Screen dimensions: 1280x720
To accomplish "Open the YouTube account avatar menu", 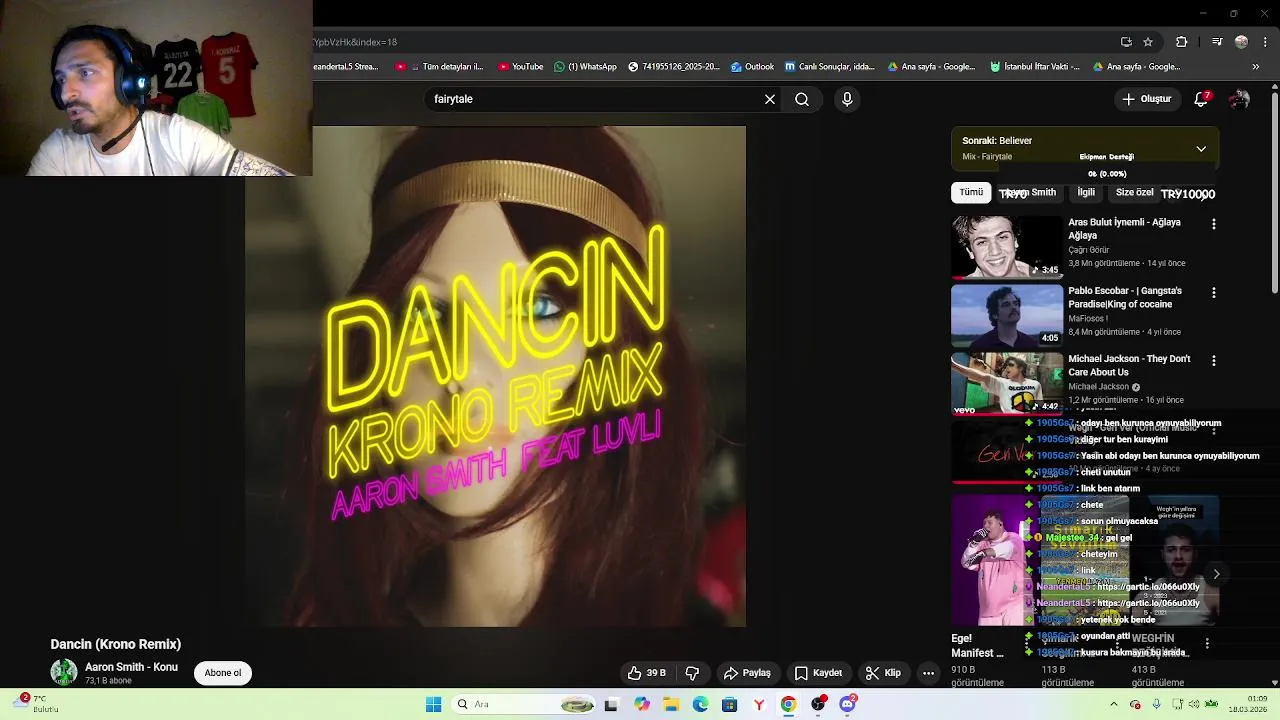I will pos(1239,99).
